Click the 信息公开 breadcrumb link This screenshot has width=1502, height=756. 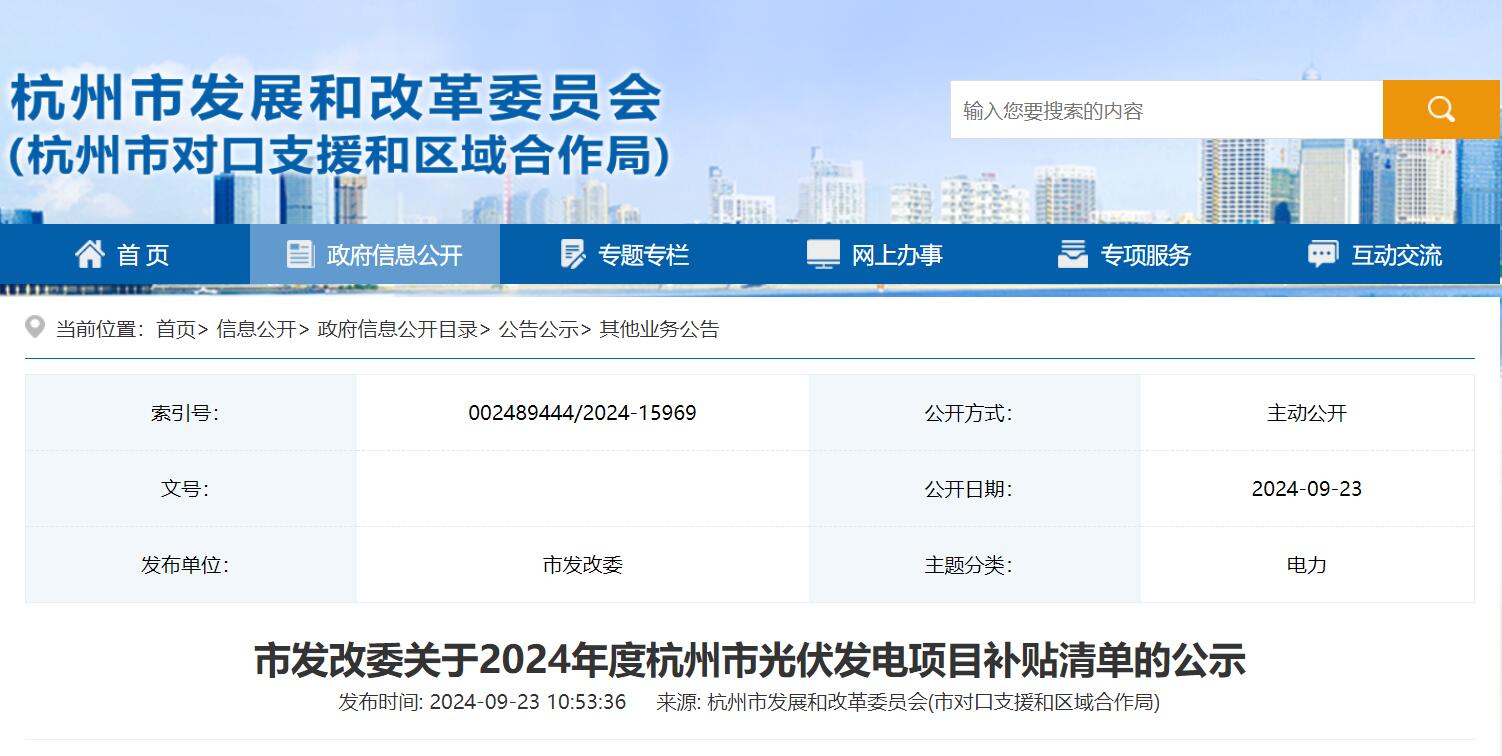[256, 329]
